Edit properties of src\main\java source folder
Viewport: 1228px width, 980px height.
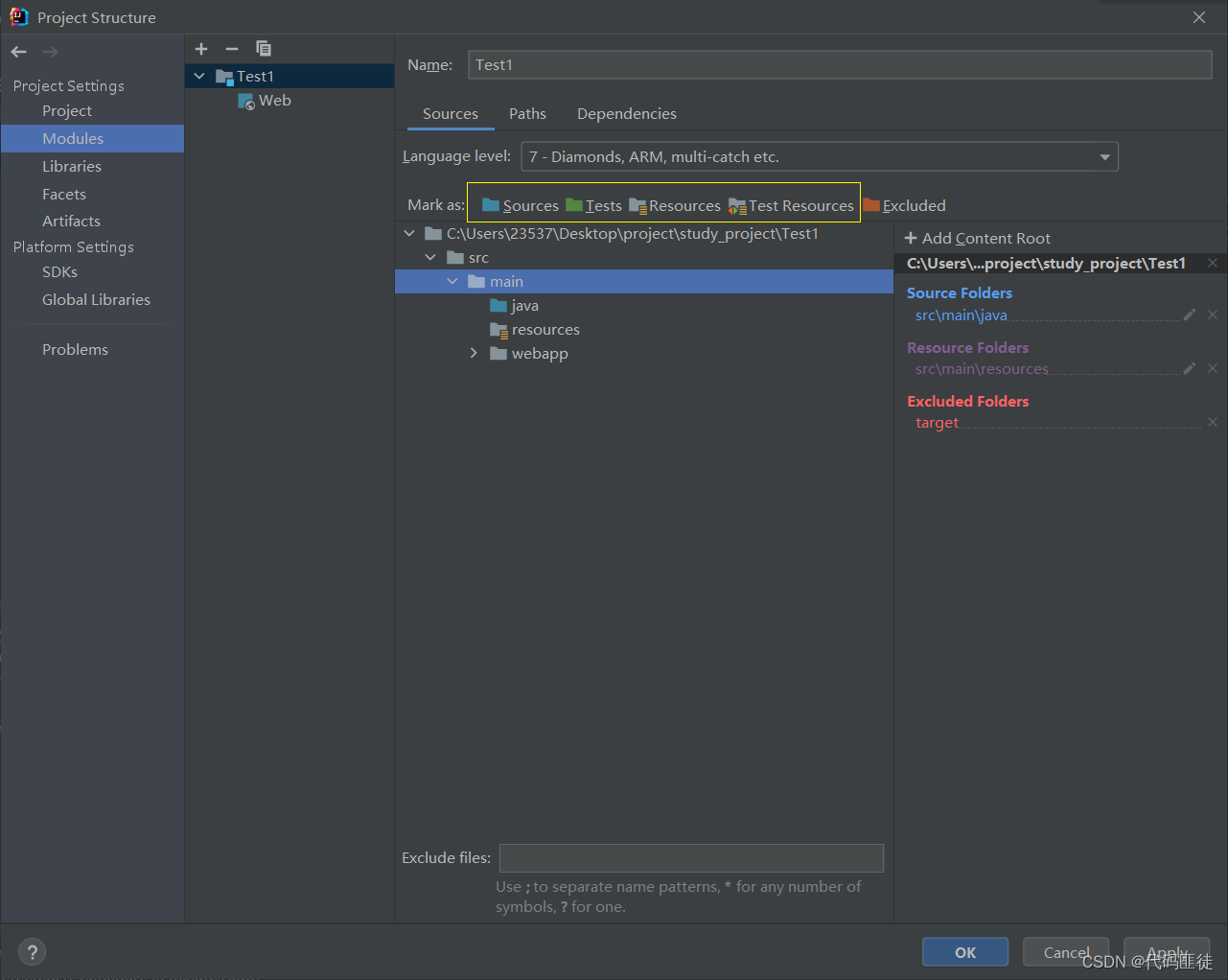(x=1190, y=315)
